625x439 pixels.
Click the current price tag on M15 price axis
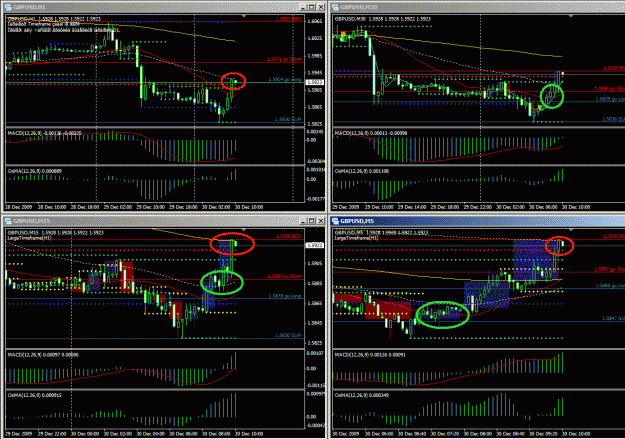(x=314, y=245)
